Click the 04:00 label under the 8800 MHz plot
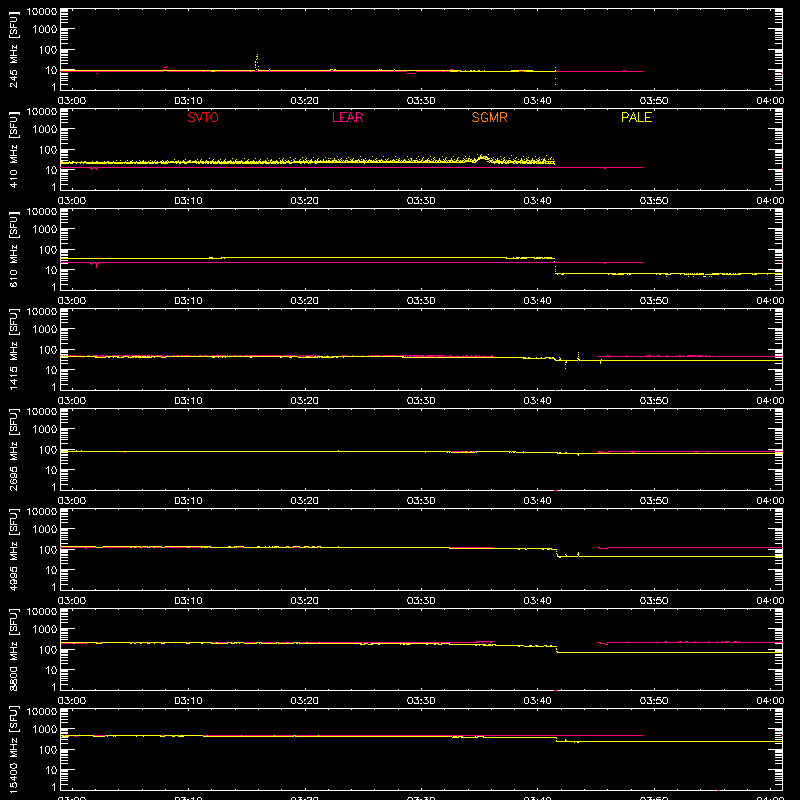 click(x=770, y=701)
